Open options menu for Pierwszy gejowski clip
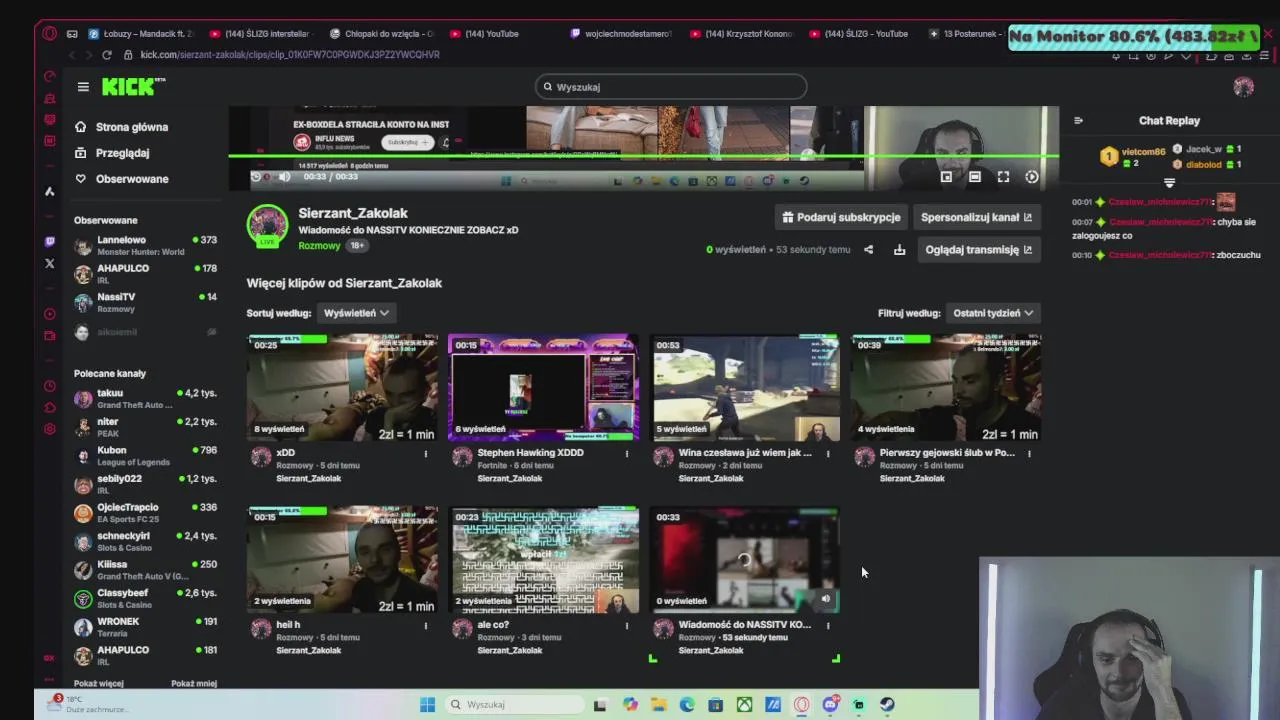Screen dimensions: 1280x720 coord(1029,454)
